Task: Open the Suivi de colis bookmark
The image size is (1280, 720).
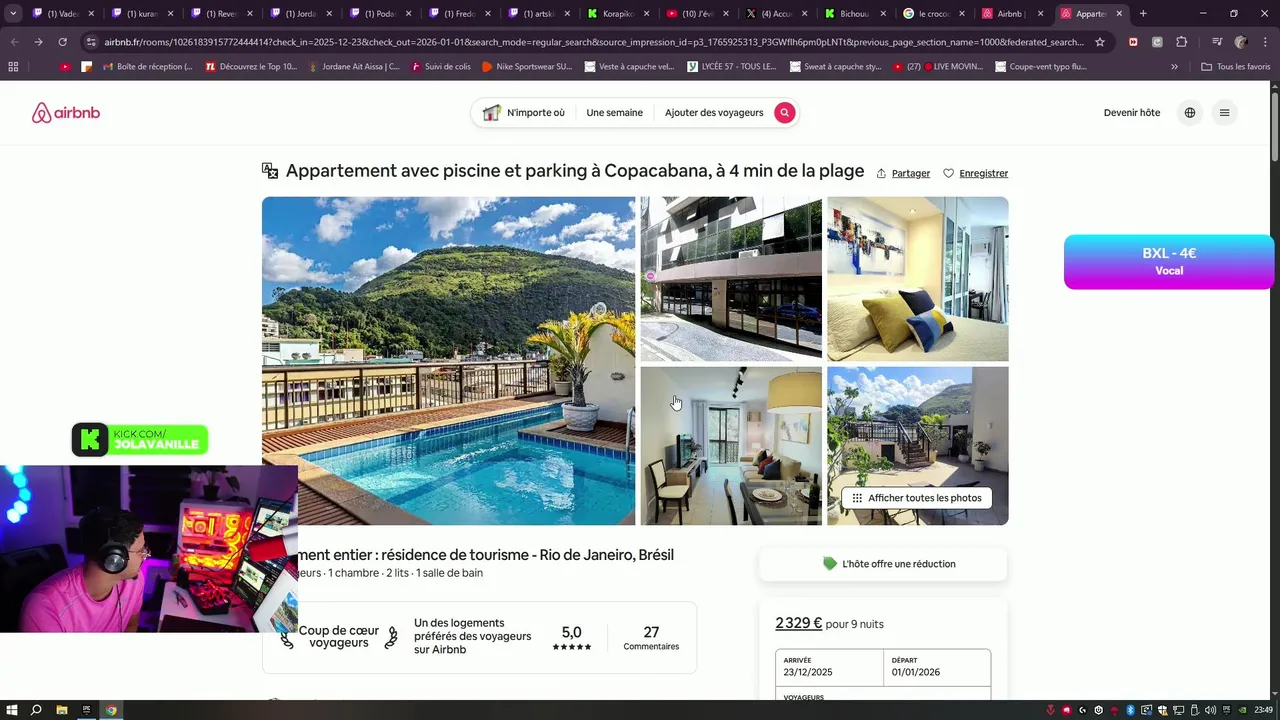Action: point(439,66)
